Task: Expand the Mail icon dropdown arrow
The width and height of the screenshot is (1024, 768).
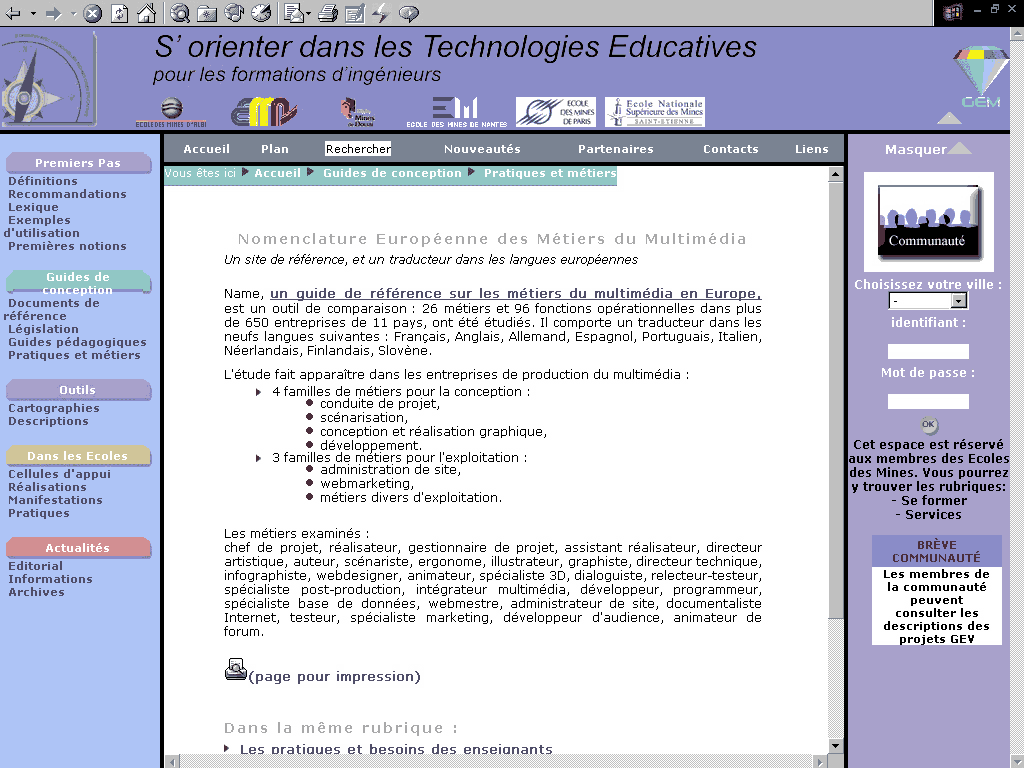Action: 308,13
